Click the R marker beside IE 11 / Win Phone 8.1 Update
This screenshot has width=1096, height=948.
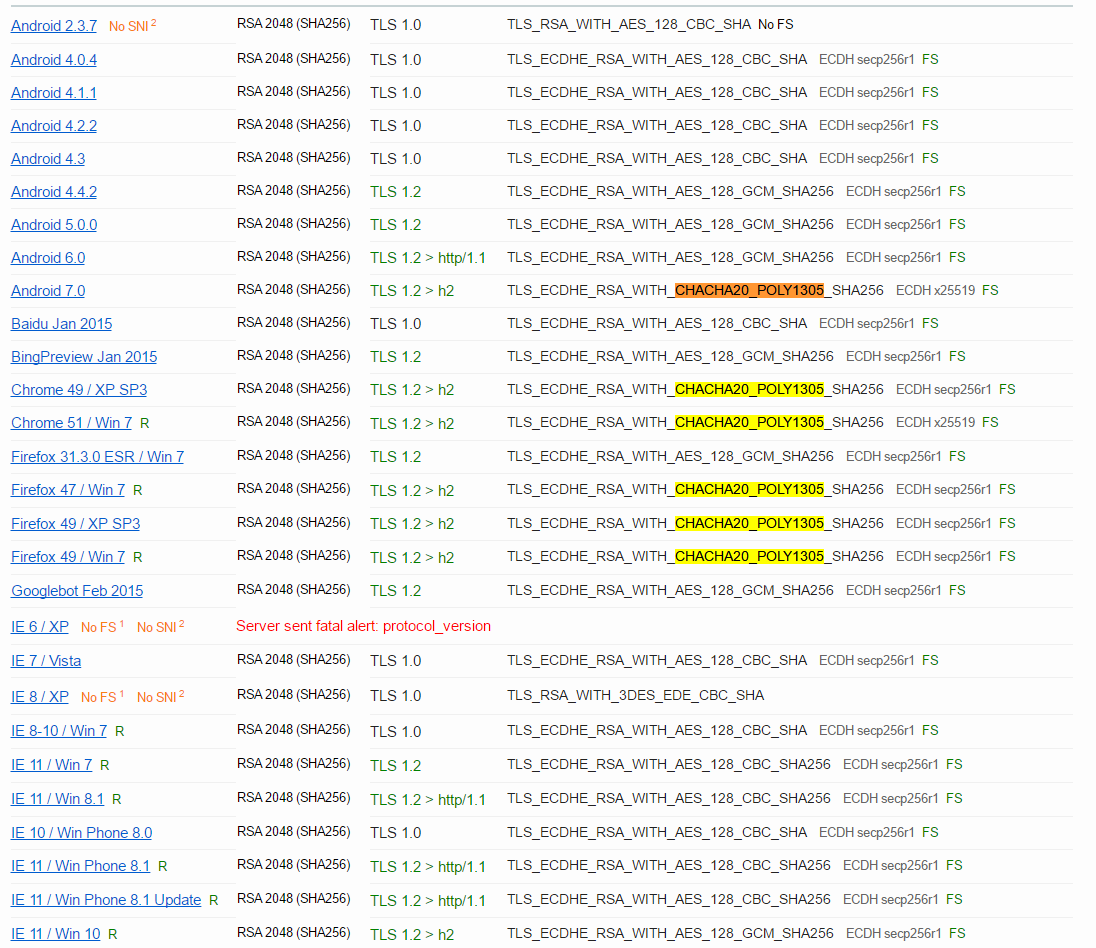(x=214, y=900)
